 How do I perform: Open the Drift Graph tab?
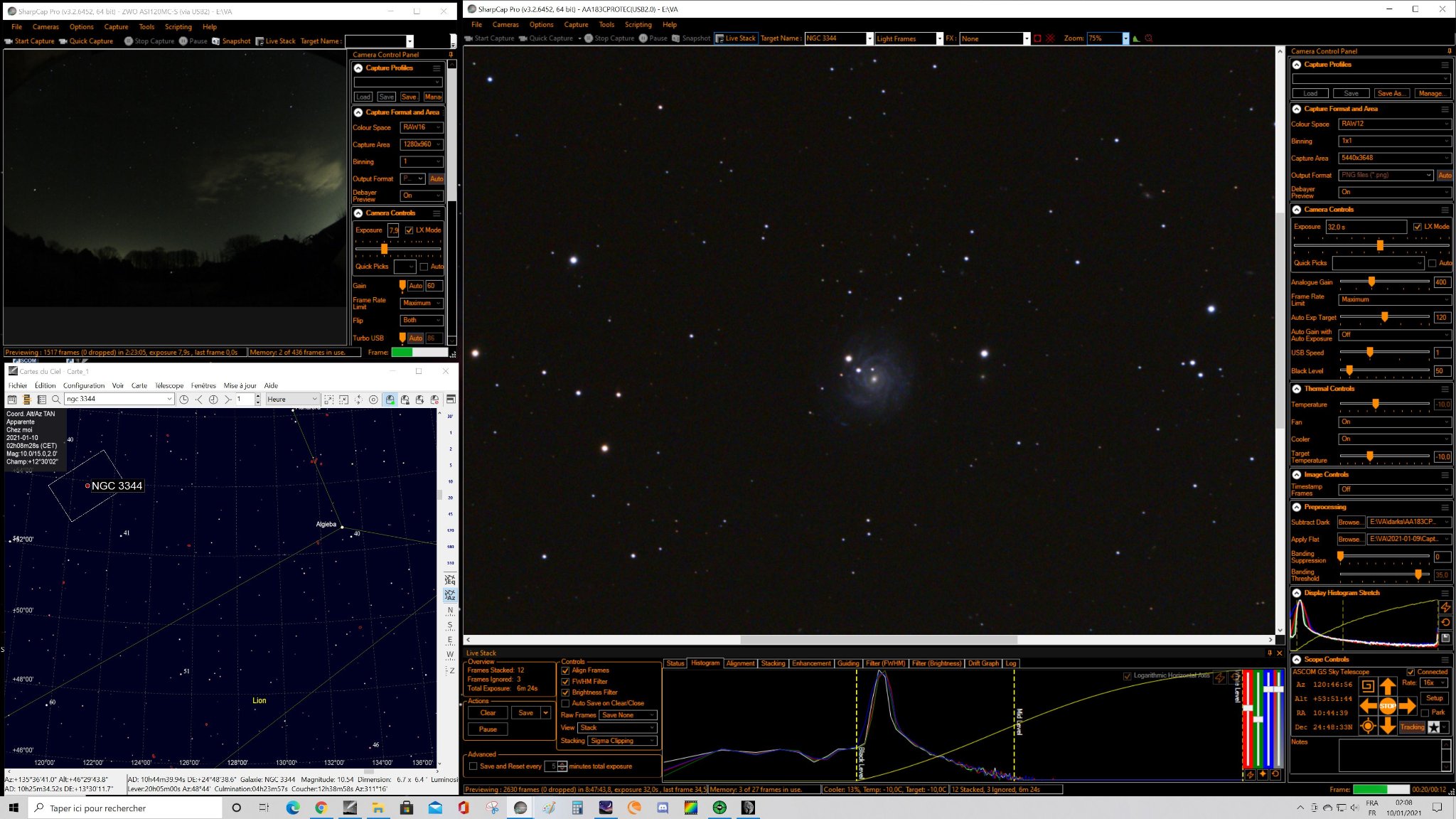(983, 663)
